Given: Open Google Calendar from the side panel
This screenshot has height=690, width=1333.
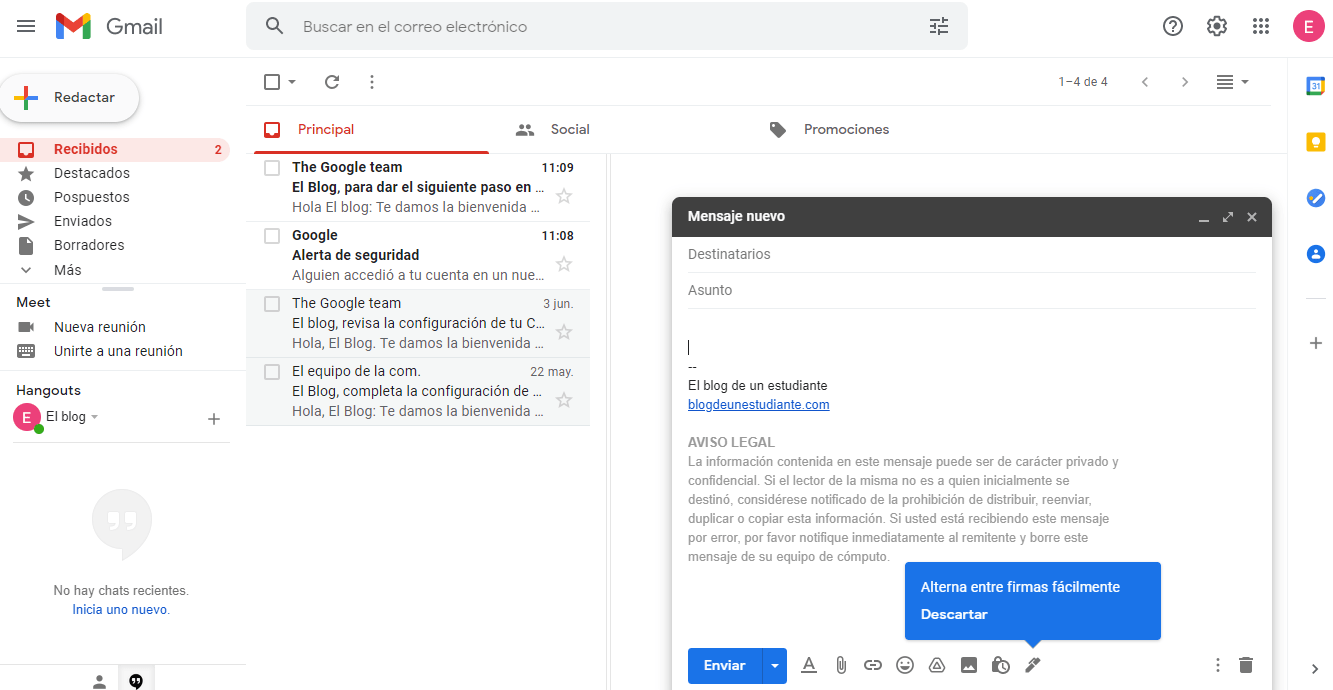Looking at the screenshot, I should pyautogui.click(x=1316, y=85).
